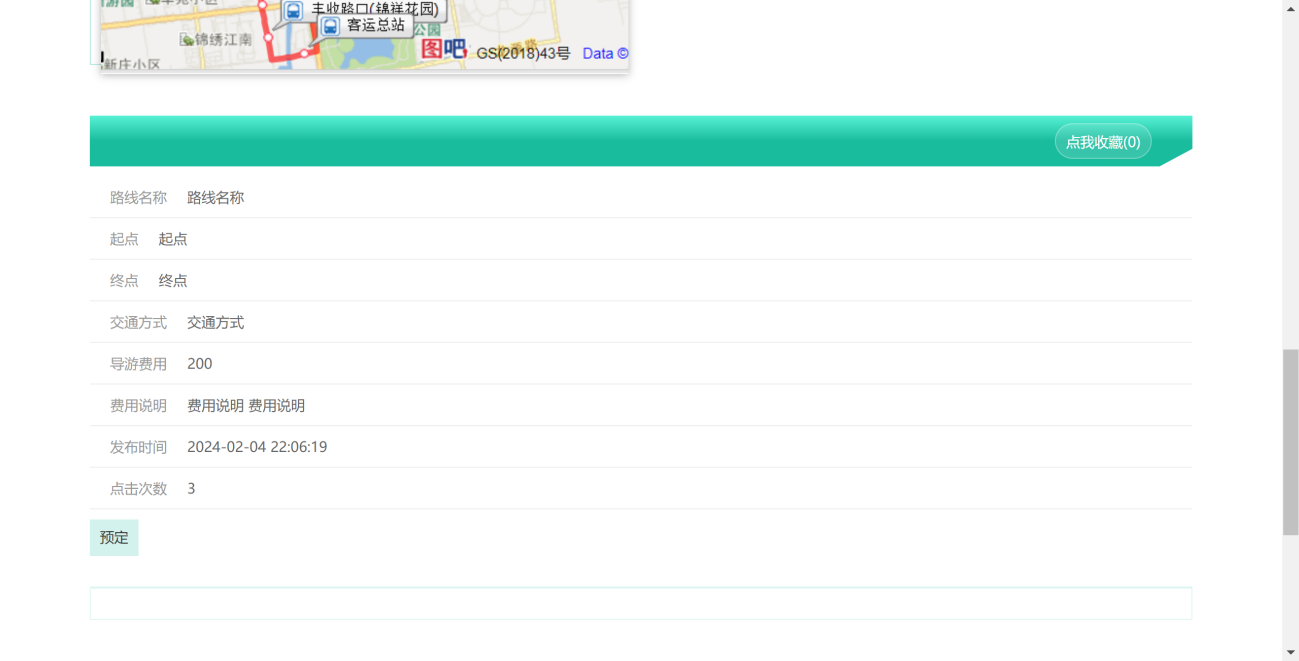Click the guide fee value 200

(200, 364)
